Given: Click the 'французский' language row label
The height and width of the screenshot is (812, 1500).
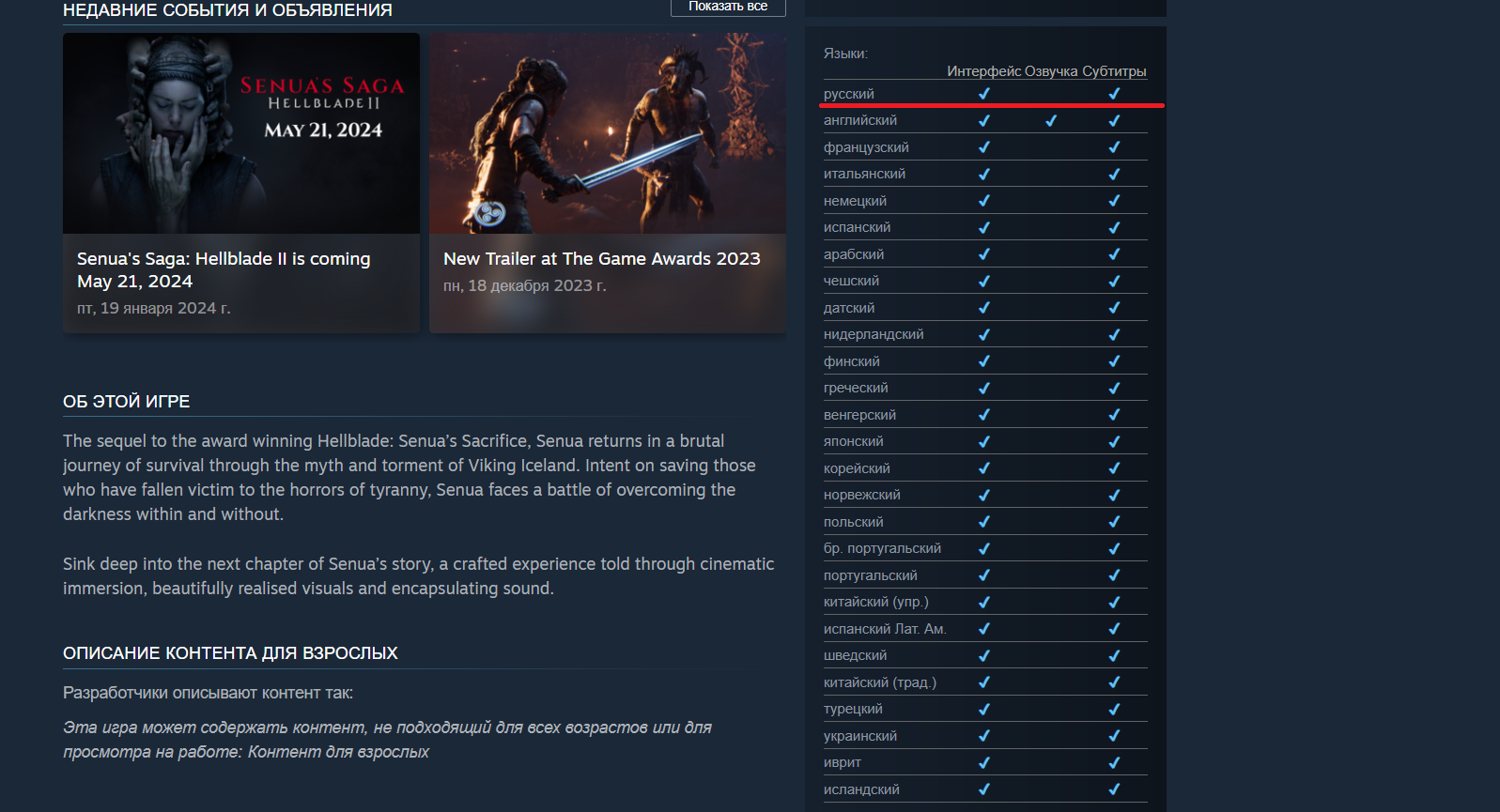Looking at the screenshot, I should 866,147.
